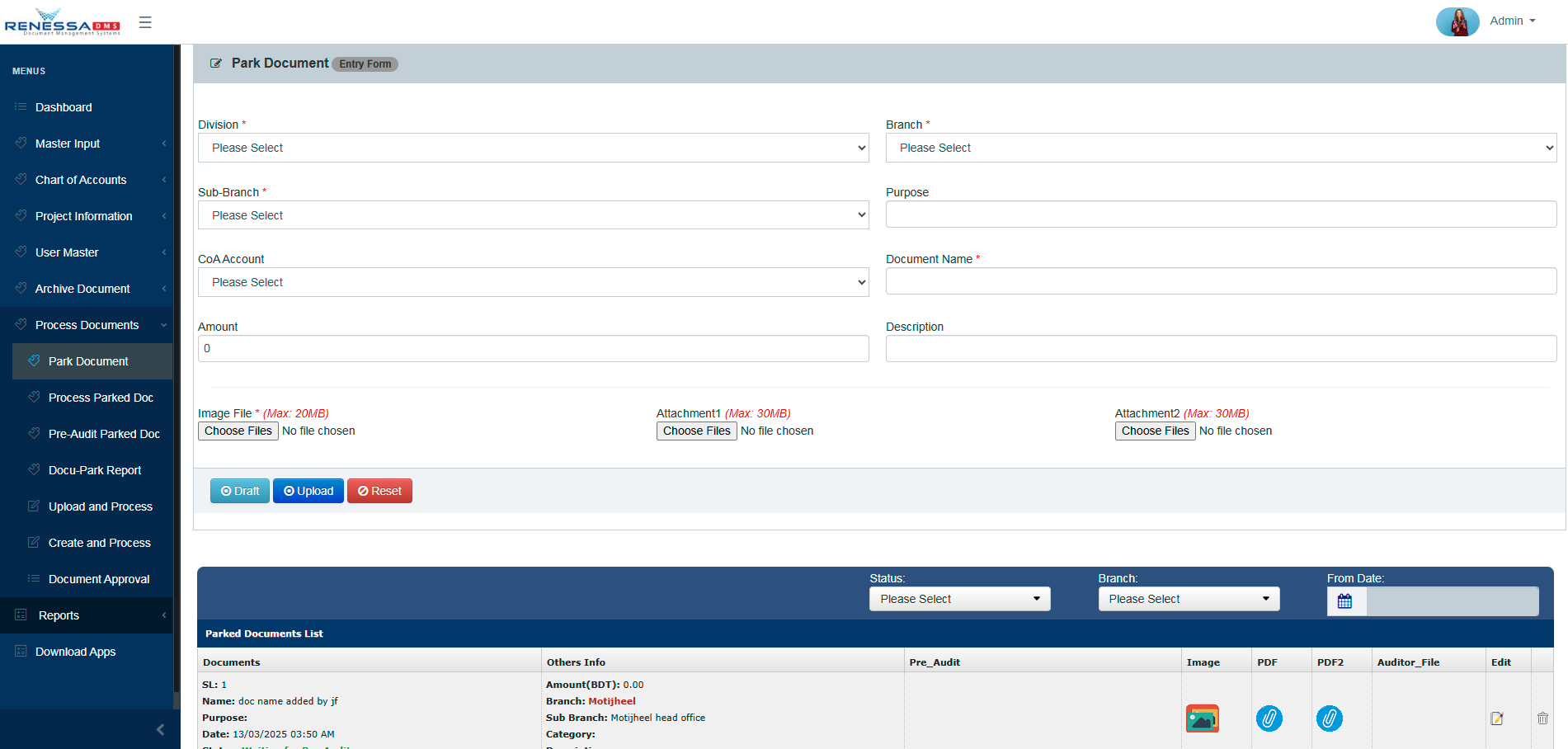The width and height of the screenshot is (1568, 749).
Task: Expand the Admin user menu
Action: tap(1512, 21)
